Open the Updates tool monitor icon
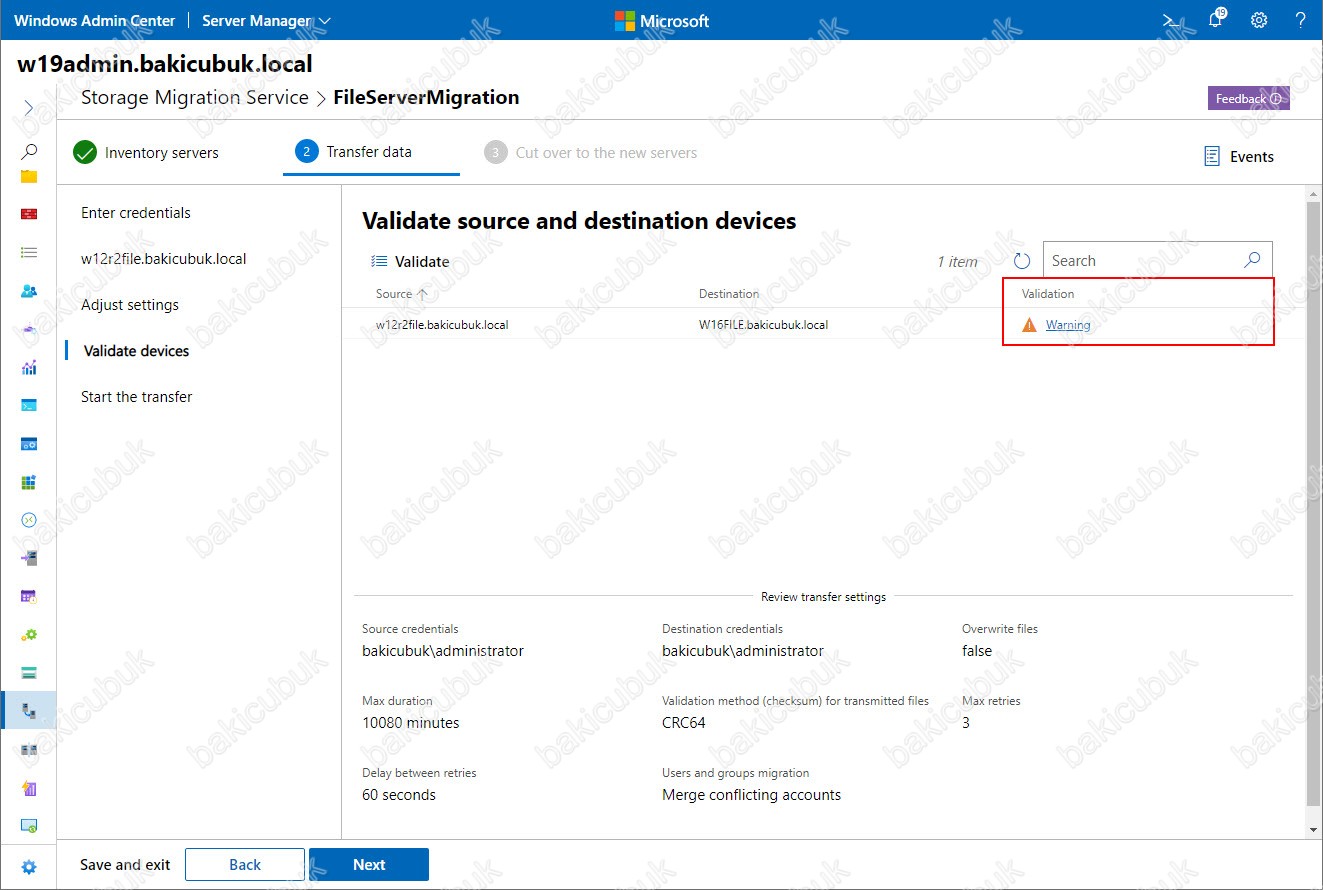Viewport: 1323px width, 890px height. pos(29,826)
